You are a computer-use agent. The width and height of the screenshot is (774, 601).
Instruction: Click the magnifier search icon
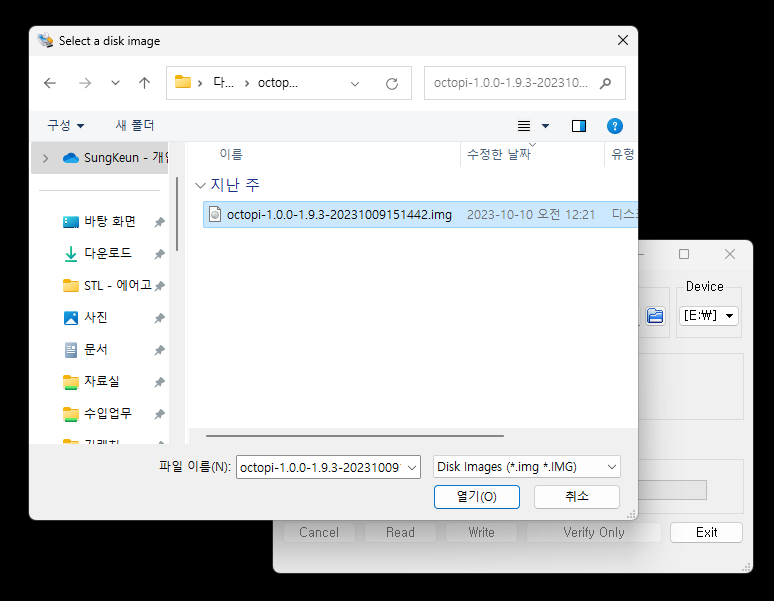(605, 83)
